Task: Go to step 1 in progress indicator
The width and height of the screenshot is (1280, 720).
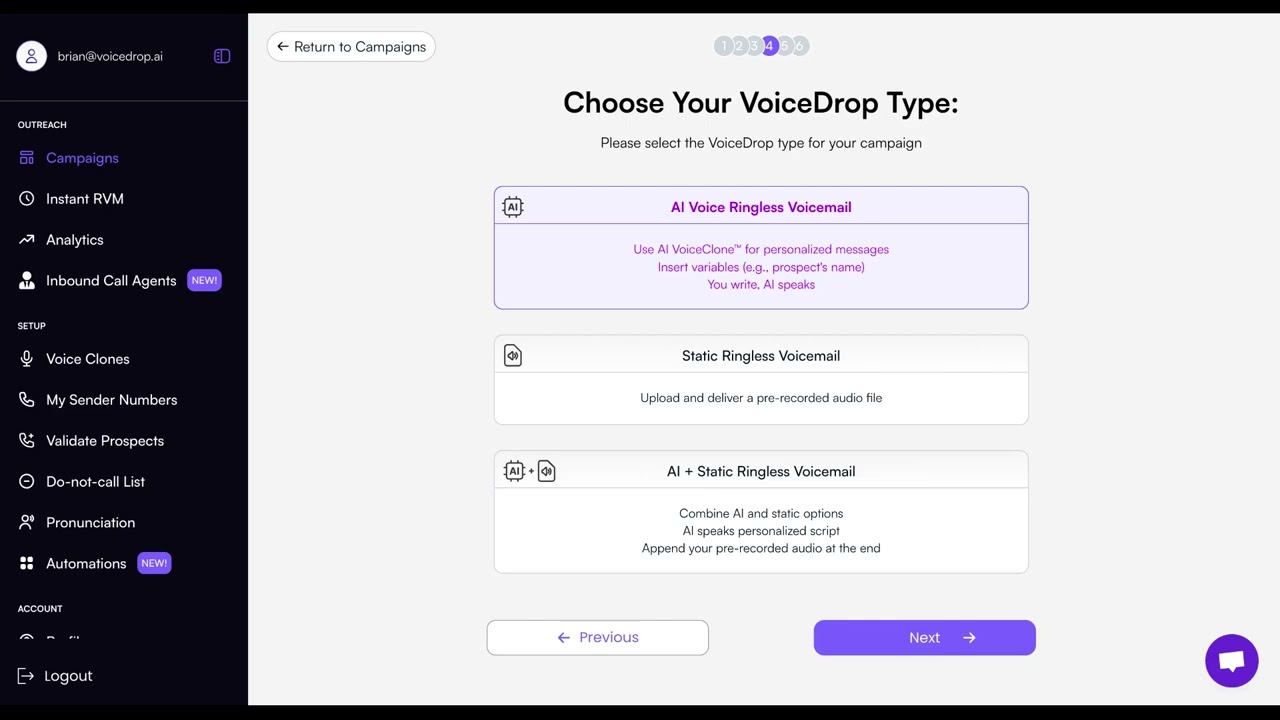Action: pyautogui.click(x=723, y=46)
